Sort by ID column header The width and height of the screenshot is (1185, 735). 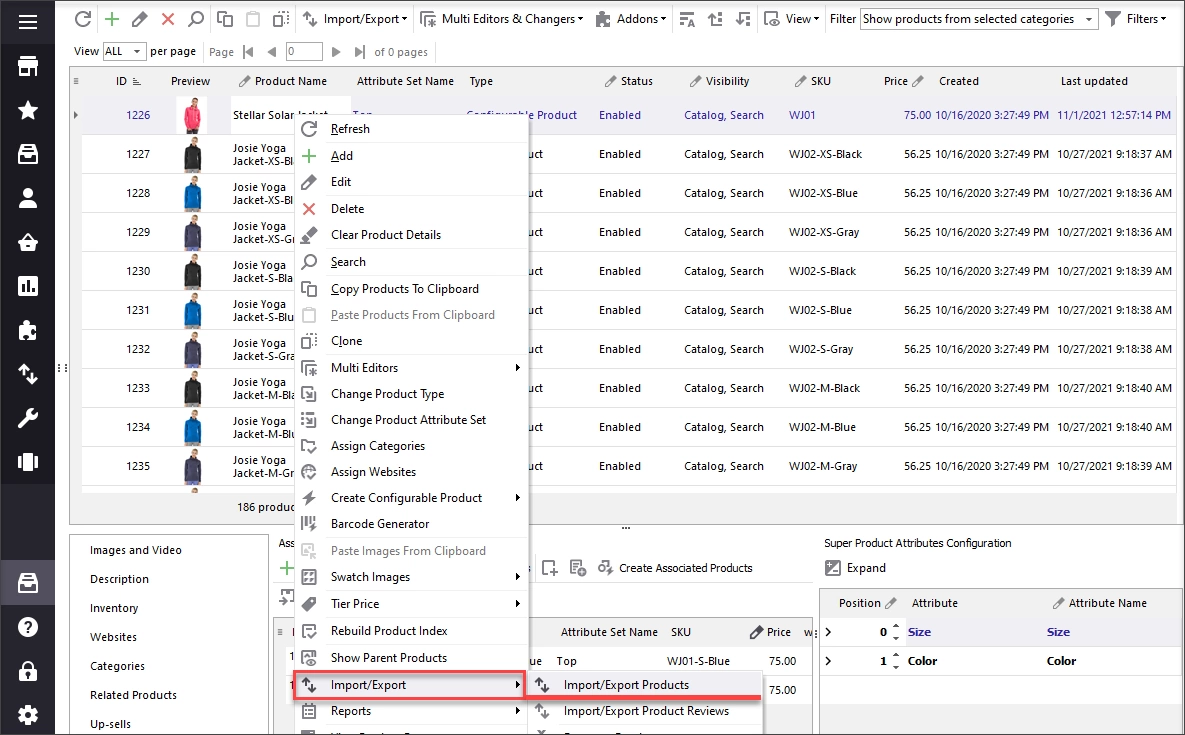point(128,81)
